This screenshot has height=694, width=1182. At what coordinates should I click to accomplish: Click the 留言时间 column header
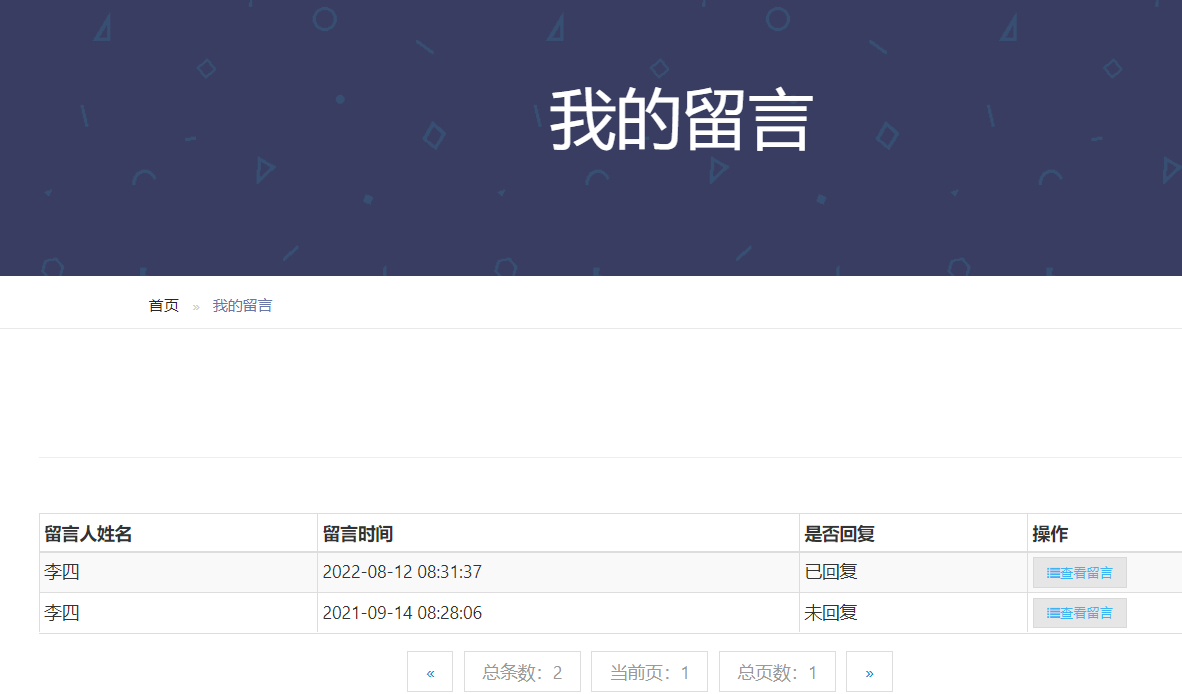click(x=353, y=533)
